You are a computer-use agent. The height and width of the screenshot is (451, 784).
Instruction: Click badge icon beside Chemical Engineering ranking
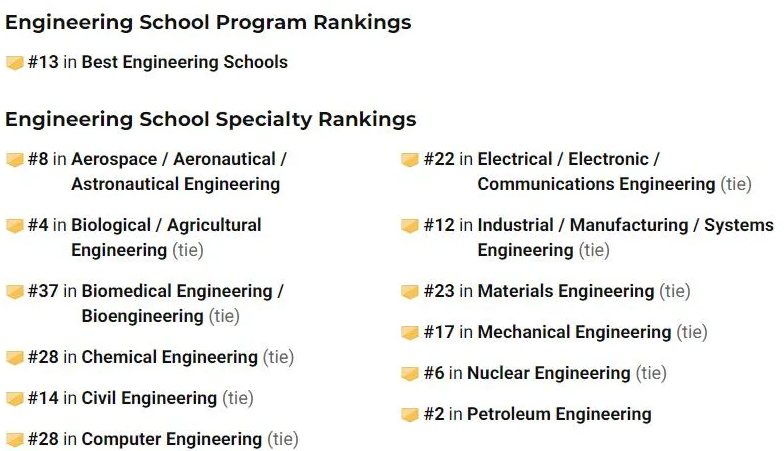15,358
